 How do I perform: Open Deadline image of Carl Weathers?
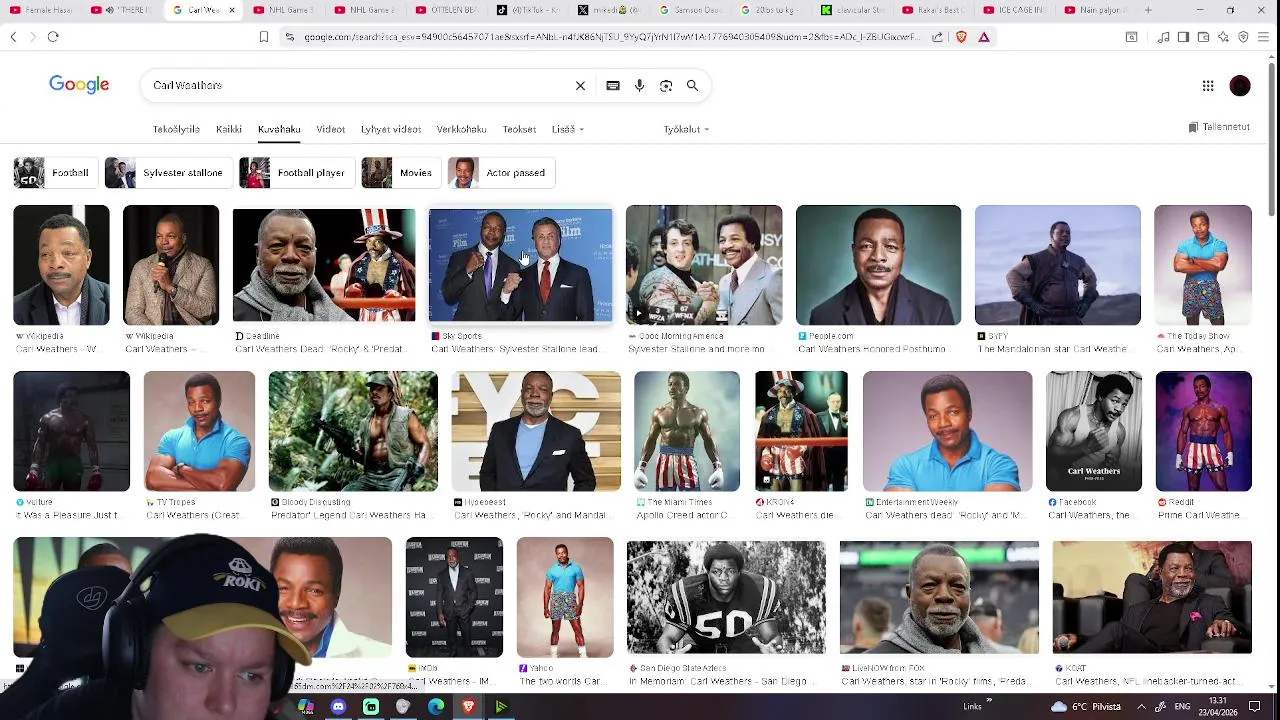tap(324, 265)
